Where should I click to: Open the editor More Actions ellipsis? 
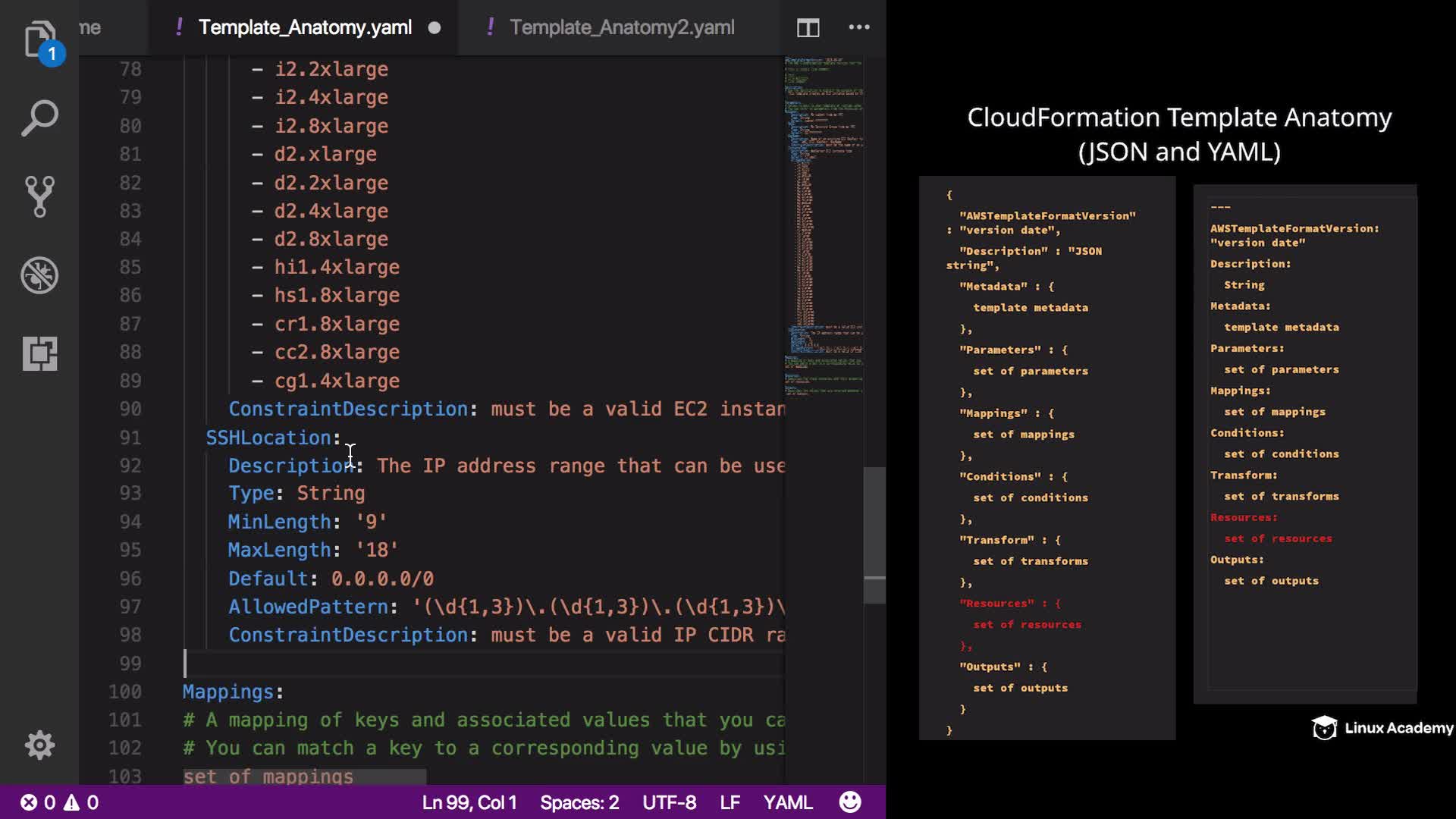click(858, 27)
